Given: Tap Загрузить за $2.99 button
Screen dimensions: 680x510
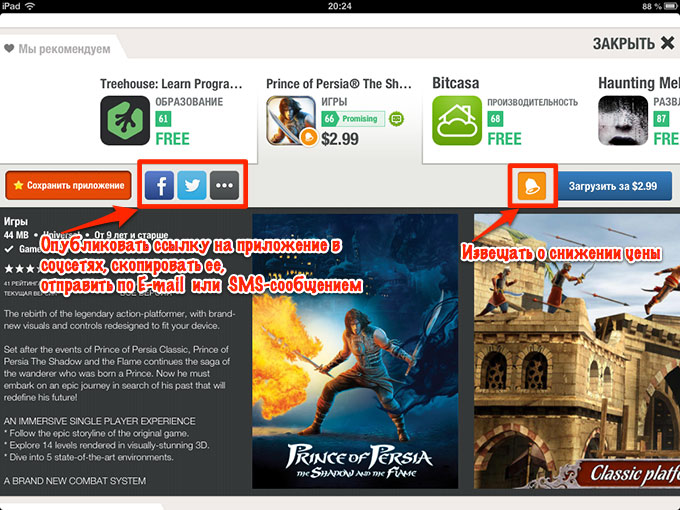Looking at the screenshot, I should point(613,186).
